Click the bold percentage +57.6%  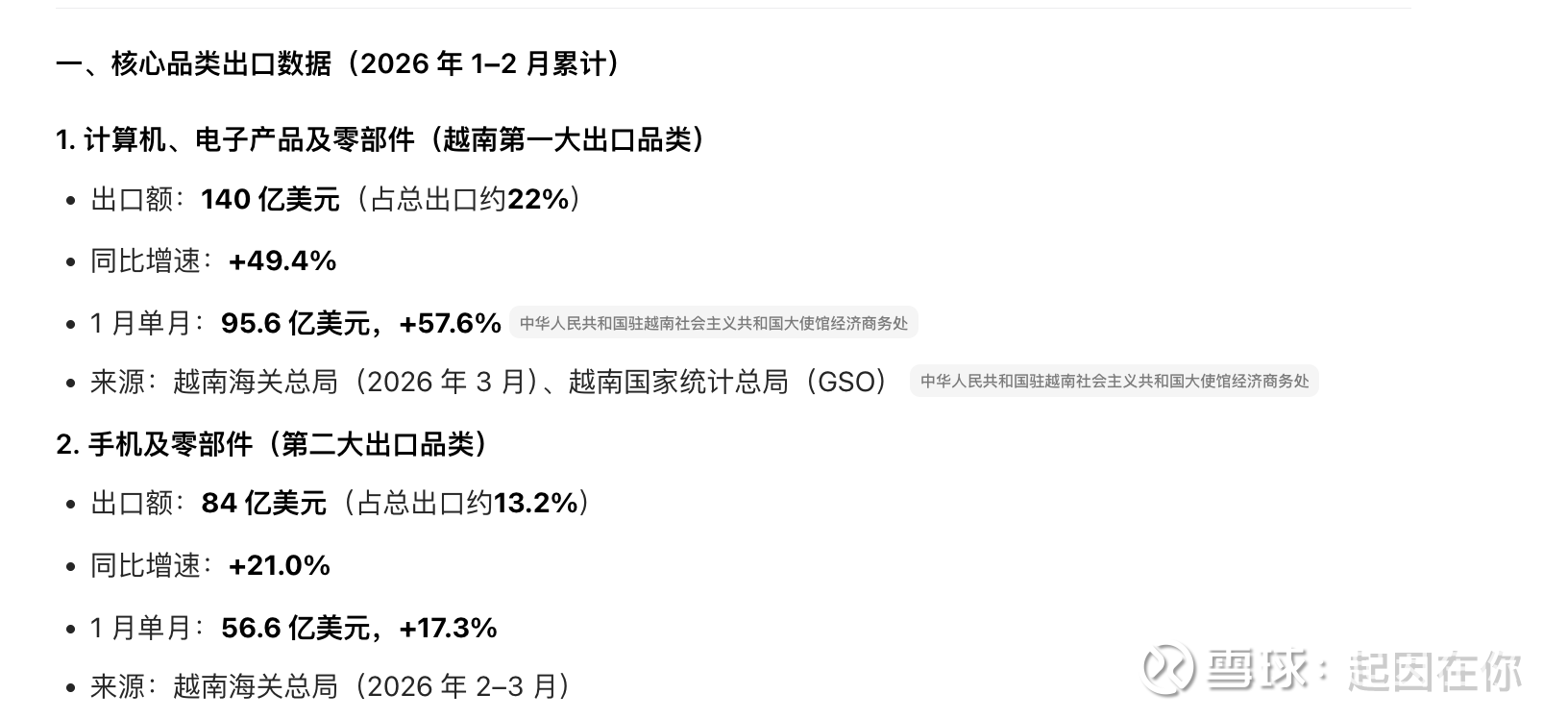pyautogui.click(x=450, y=324)
